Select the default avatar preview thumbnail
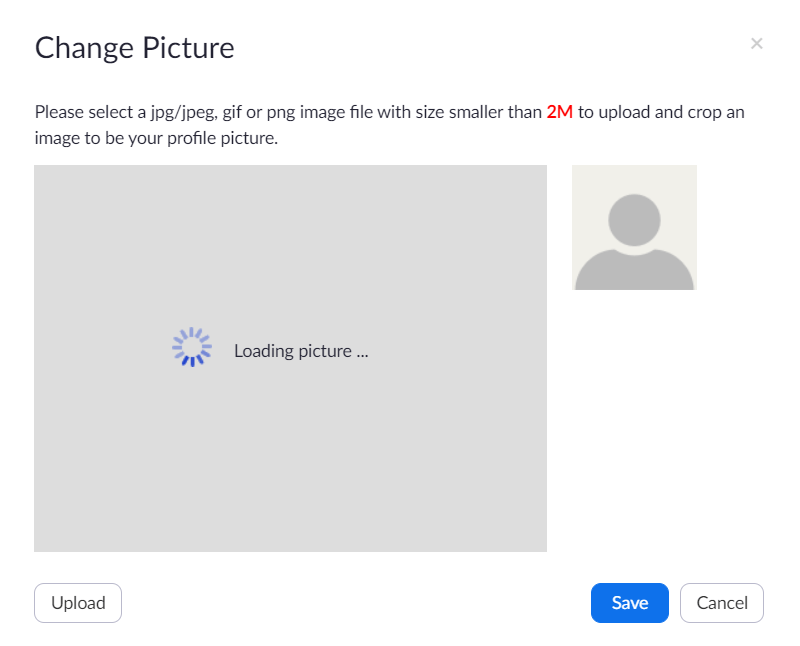Viewport: 800px width, 646px height. (x=634, y=227)
